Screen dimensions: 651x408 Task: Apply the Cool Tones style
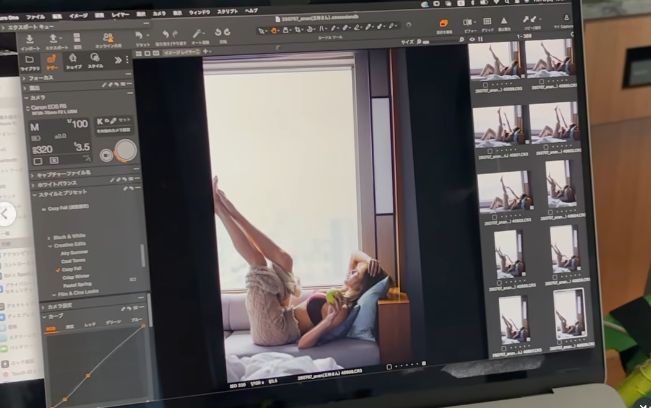[73, 261]
